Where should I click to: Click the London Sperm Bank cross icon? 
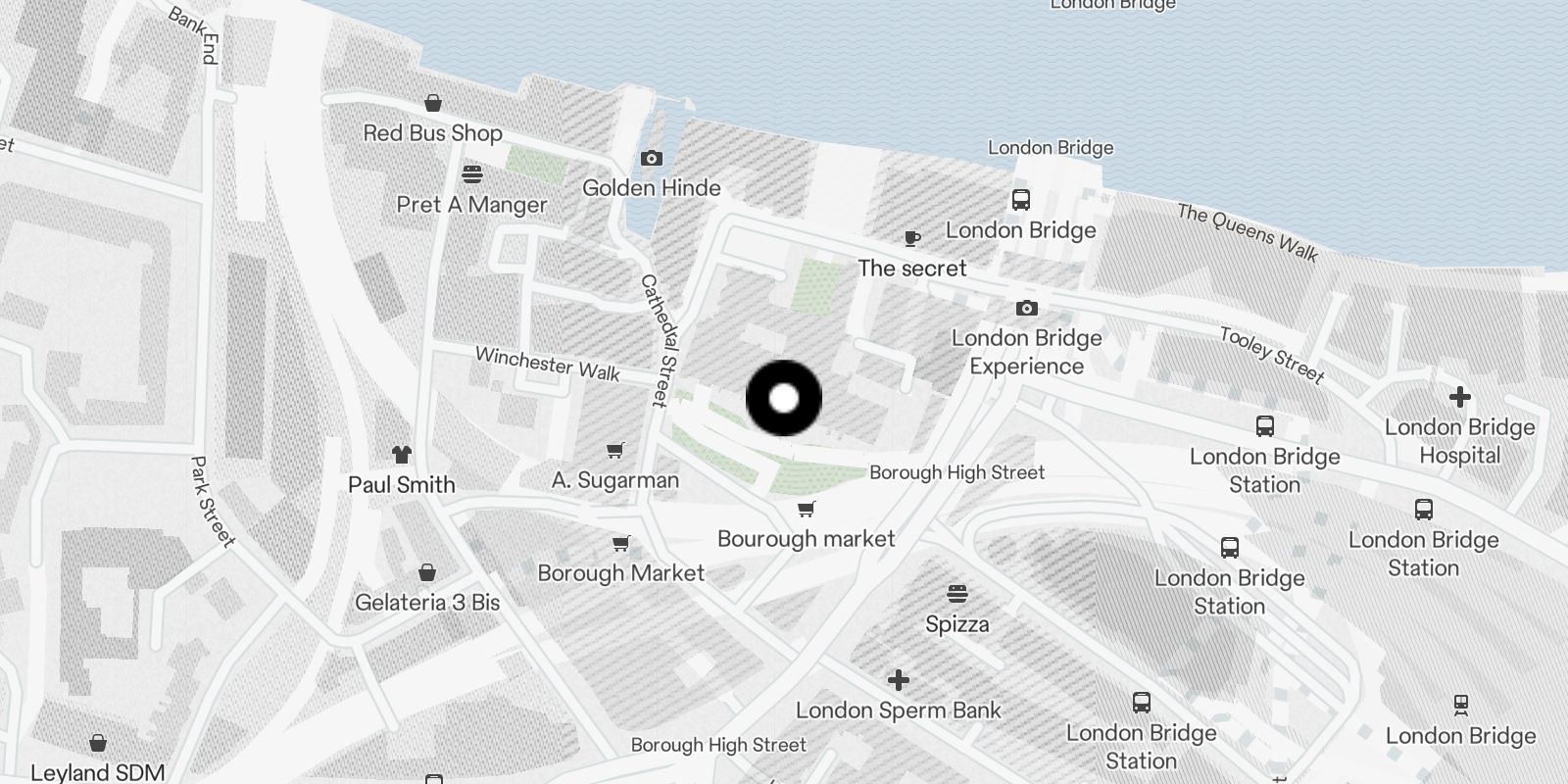pos(899,680)
